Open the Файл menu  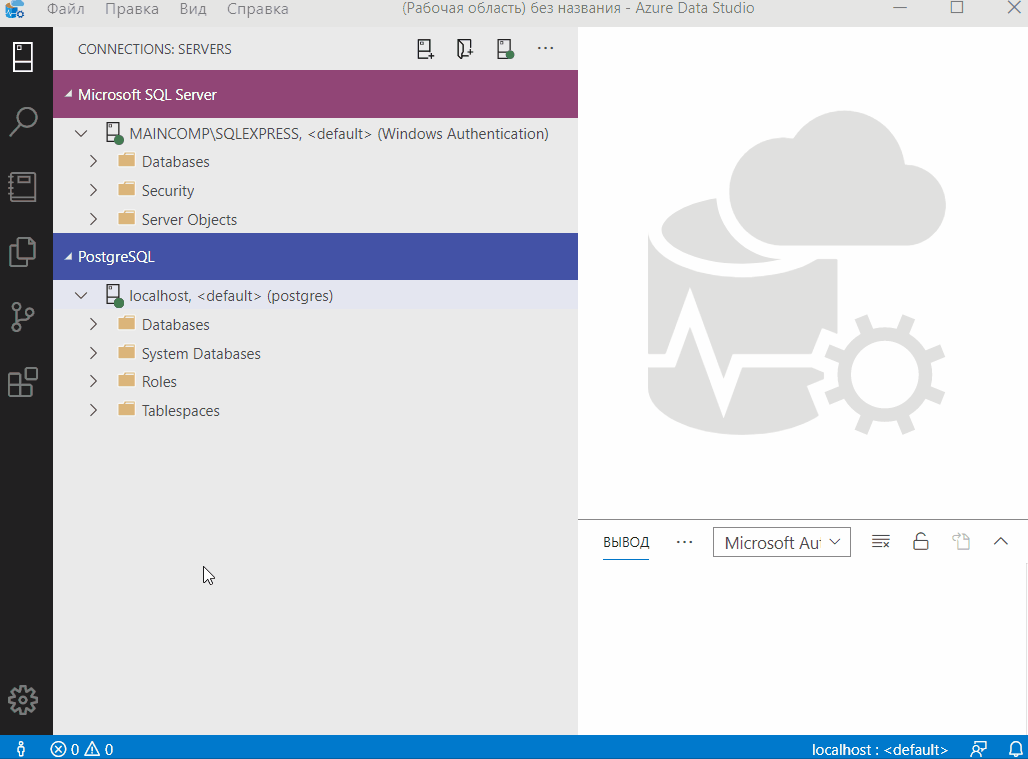(65, 9)
